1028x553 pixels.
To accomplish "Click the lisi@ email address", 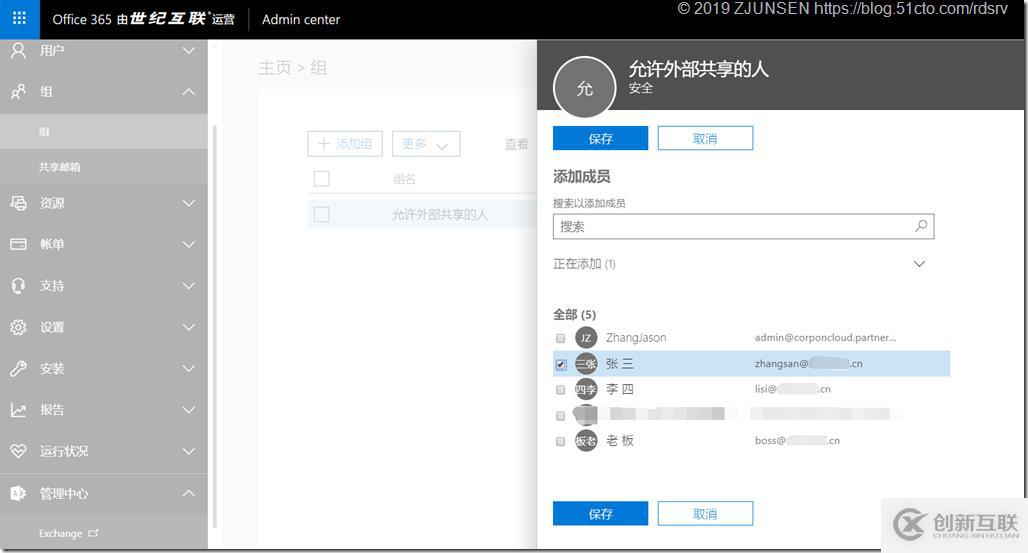I will [x=792, y=389].
